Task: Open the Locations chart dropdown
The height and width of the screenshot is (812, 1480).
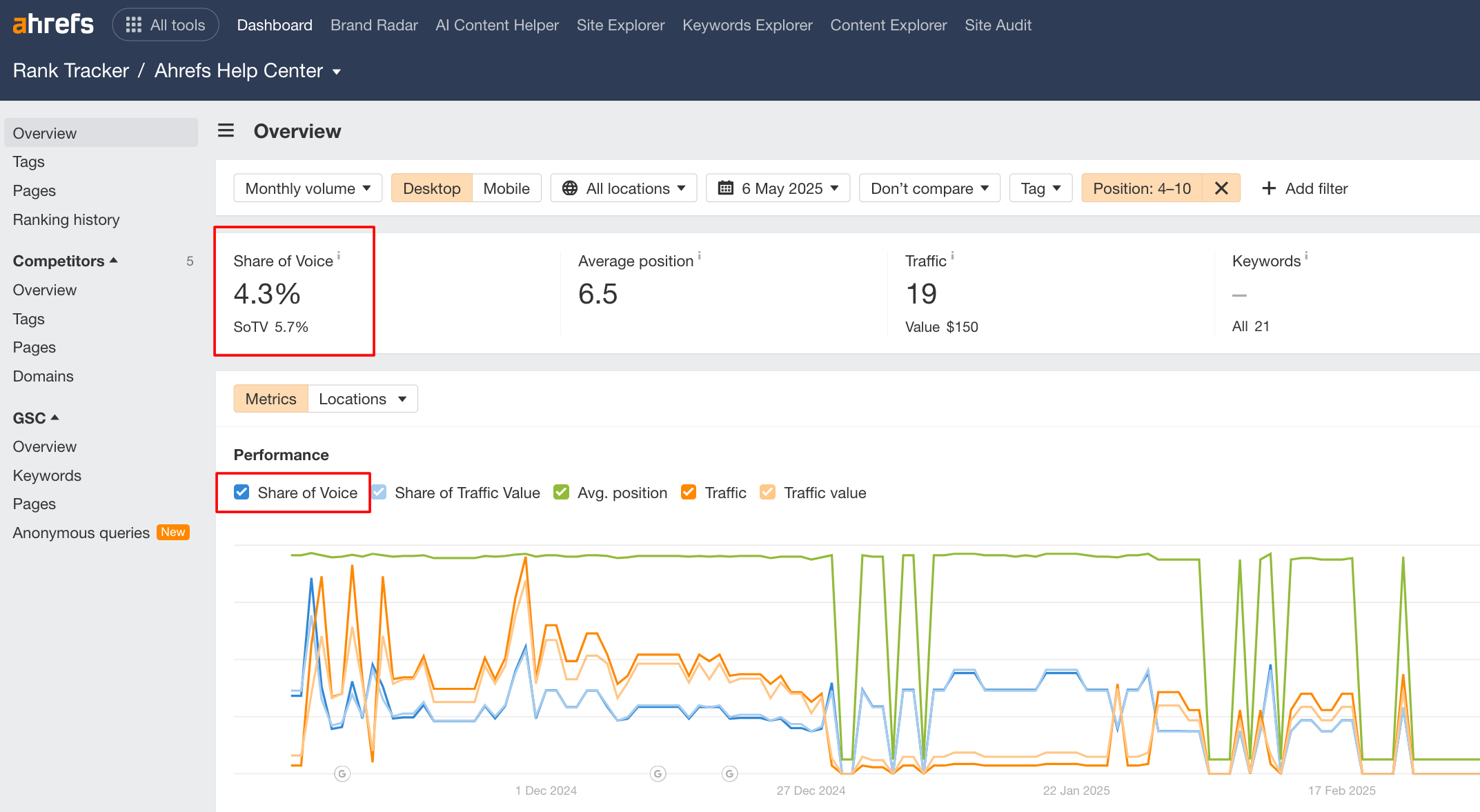Action: tap(362, 399)
